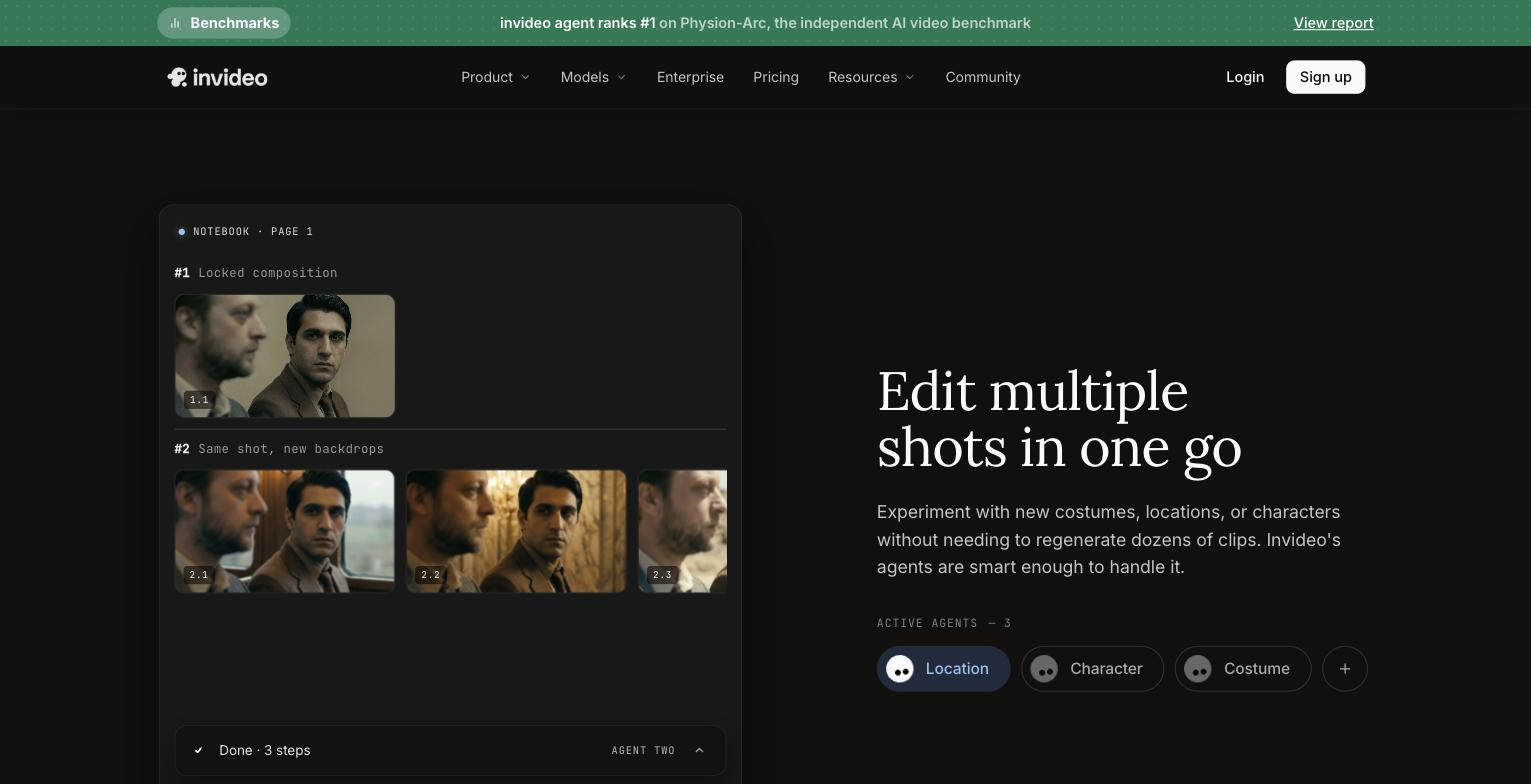Open thumbnail 1.1 locked composition
The image size is (1531, 784).
(285, 356)
